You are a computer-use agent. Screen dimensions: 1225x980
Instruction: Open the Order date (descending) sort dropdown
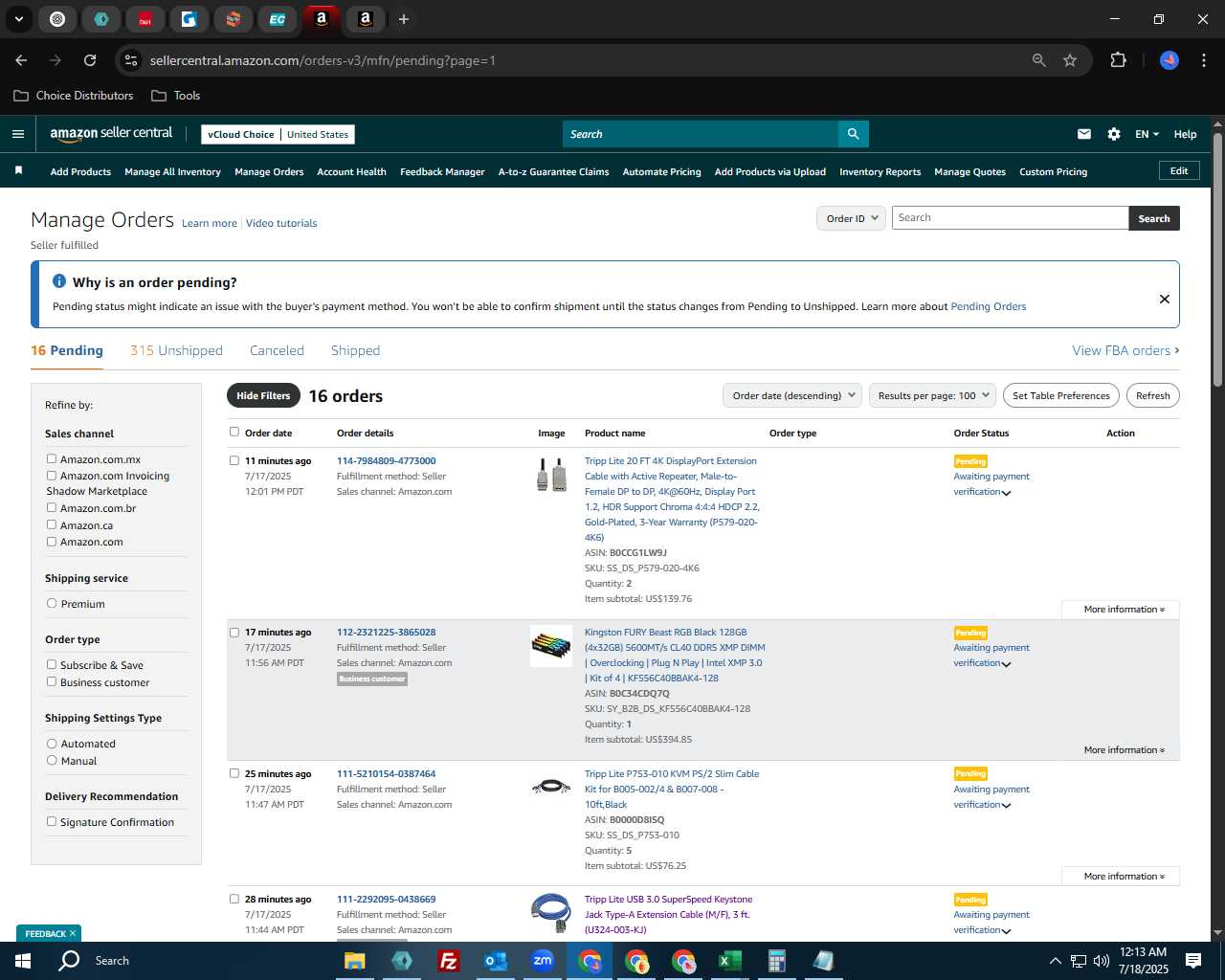[792, 395]
